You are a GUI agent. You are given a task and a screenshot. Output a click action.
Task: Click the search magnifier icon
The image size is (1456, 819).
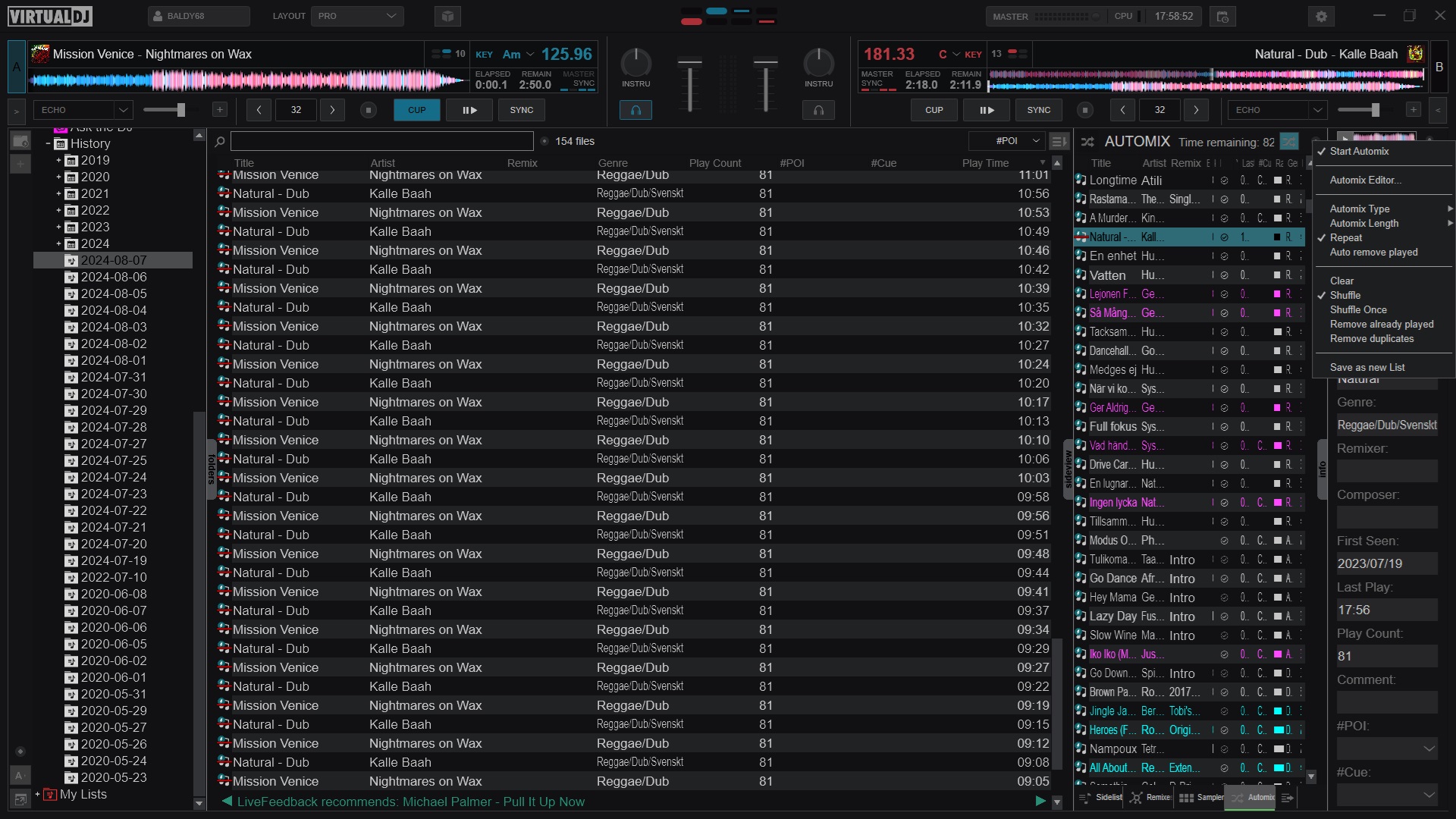click(x=220, y=141)
